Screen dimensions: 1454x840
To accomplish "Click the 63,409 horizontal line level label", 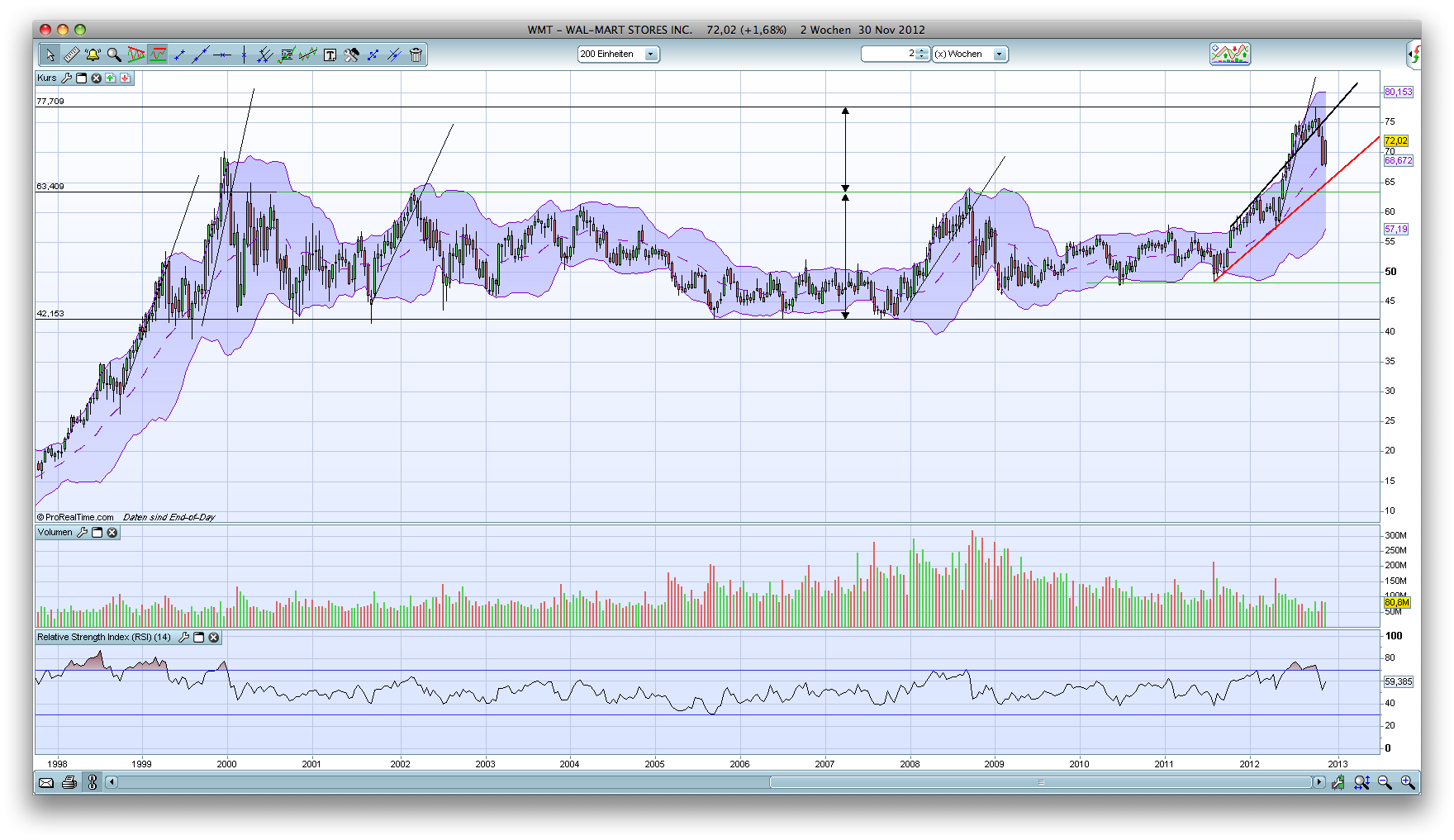I will click(50, 187).
